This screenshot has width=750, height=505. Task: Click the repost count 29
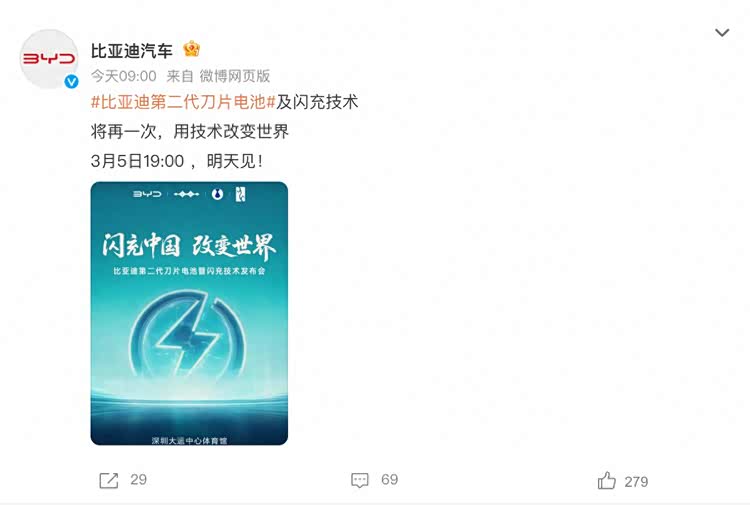pyautogui.click(x=139, y=480)
